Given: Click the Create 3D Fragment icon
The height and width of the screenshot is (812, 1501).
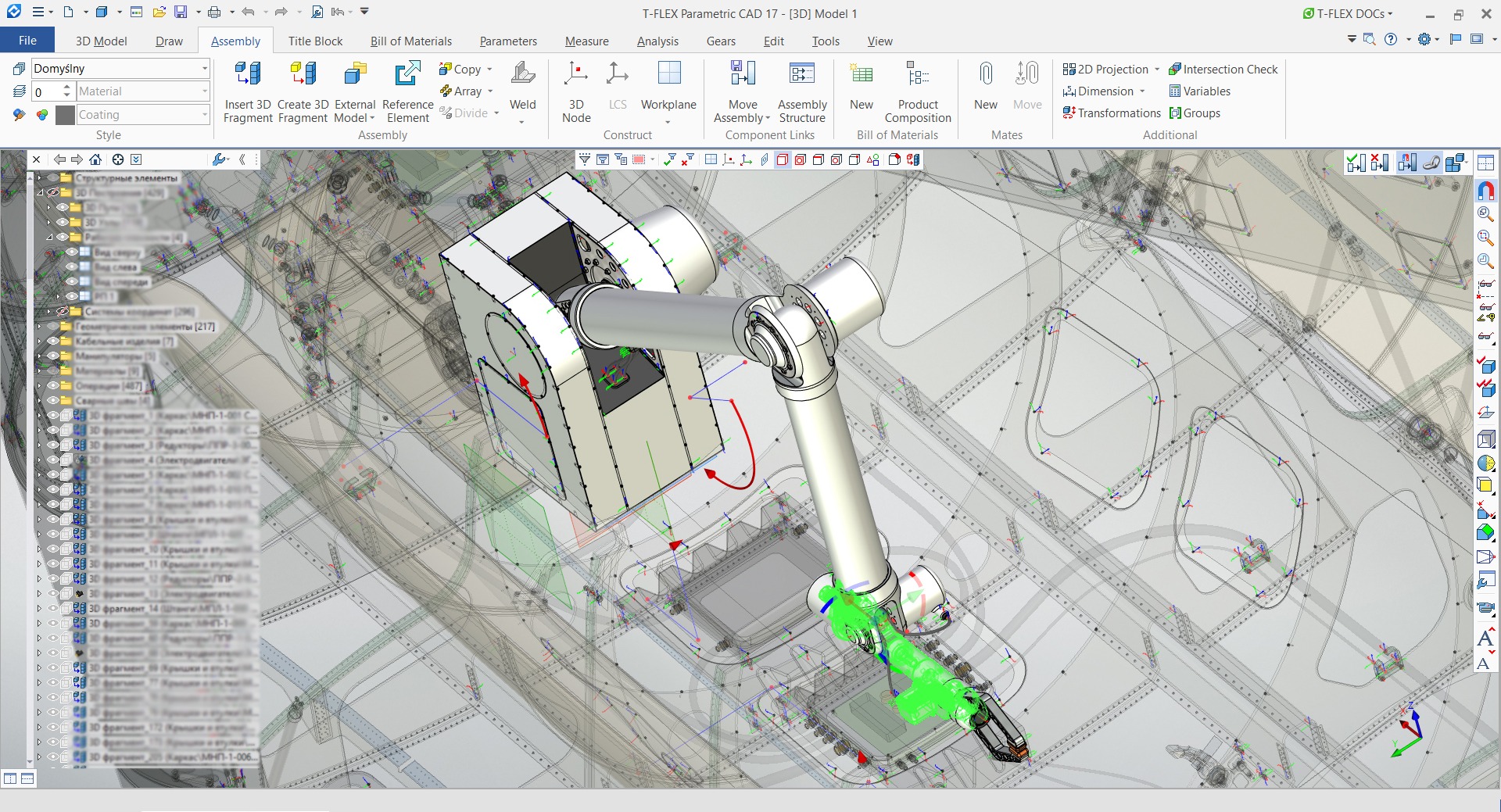Looking at the screenshot, I should 303,74.
